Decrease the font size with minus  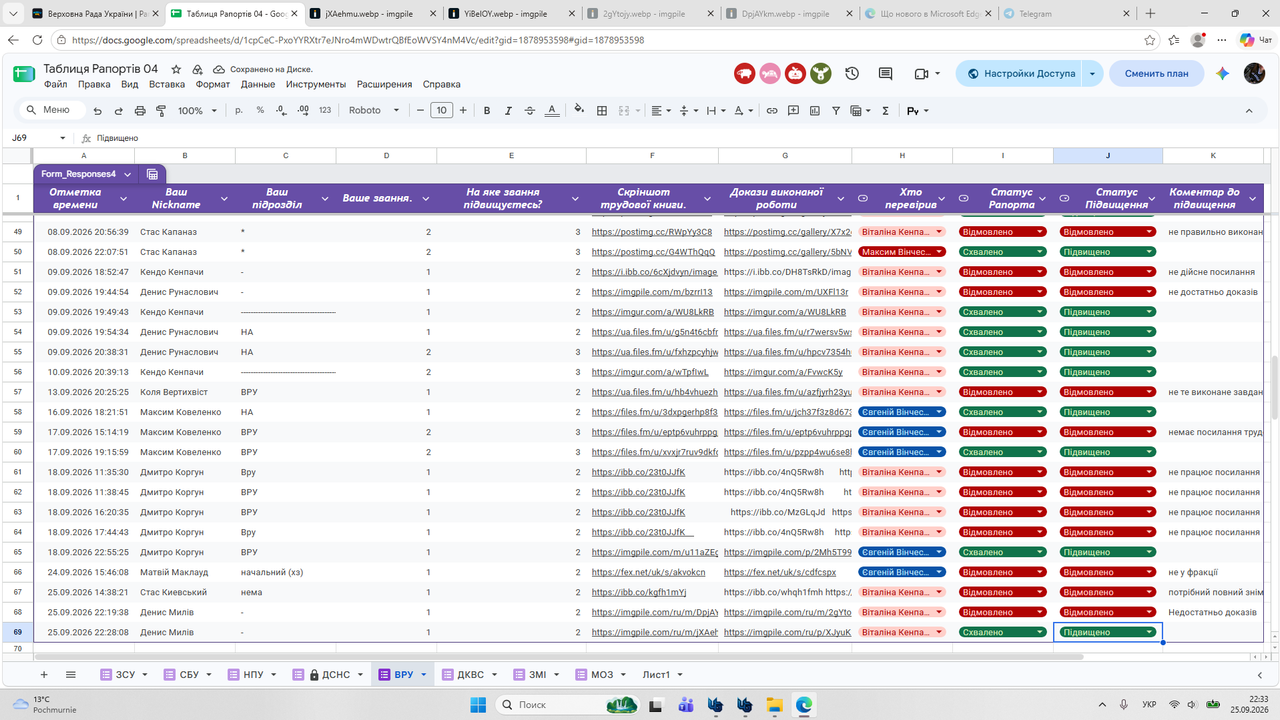(421, 111)
